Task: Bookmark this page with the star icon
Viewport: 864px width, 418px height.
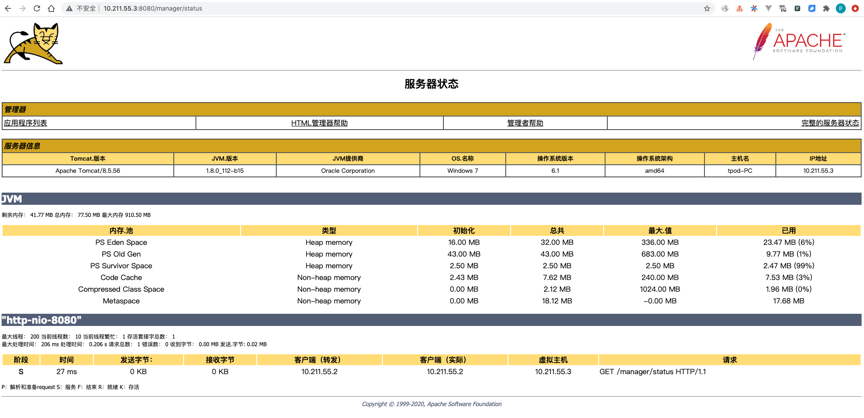Action: [707, 8]
